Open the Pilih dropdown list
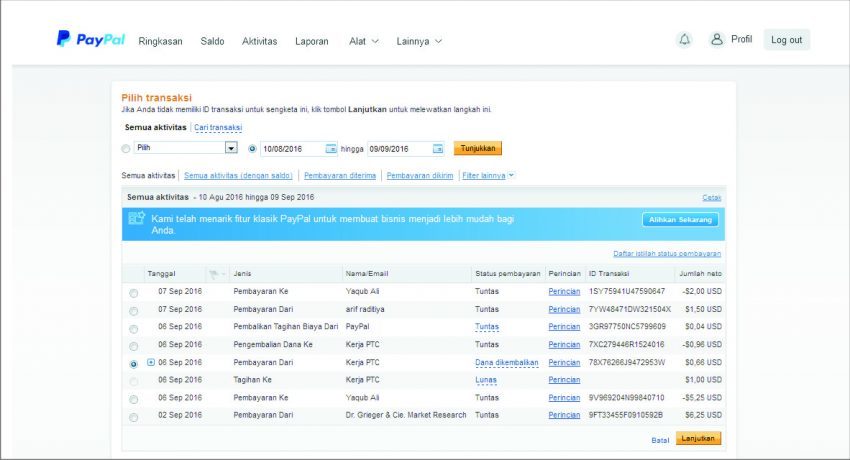 (x=230, y=149)
